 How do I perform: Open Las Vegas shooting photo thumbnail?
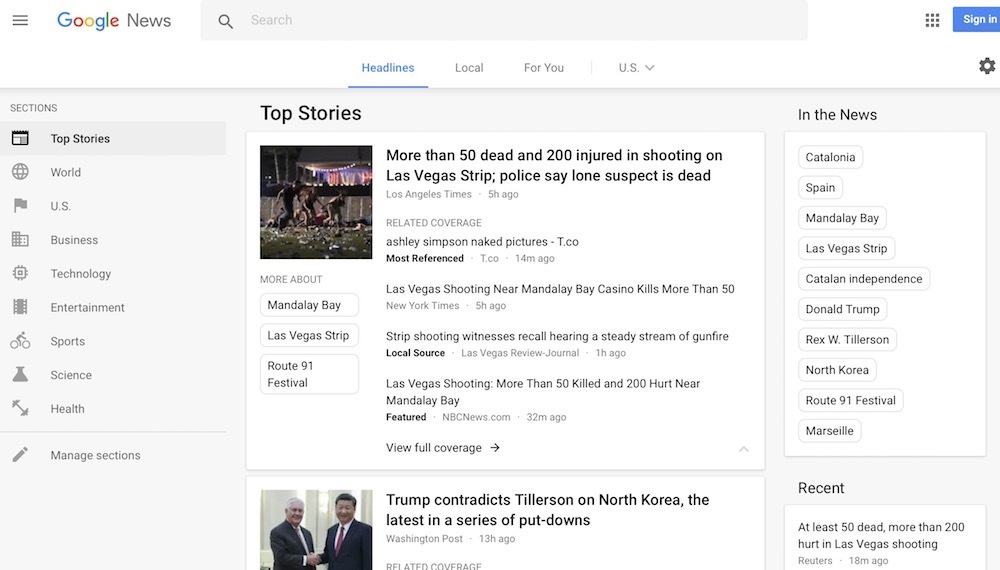tap(316, 202)
